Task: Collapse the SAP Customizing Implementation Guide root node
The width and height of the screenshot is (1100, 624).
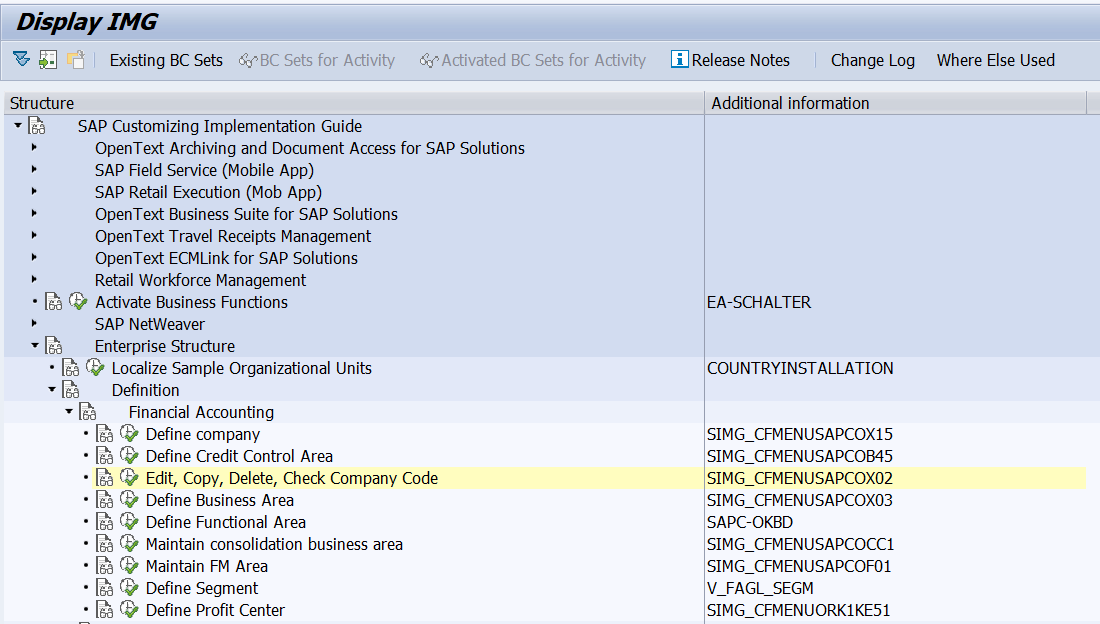Action: coord(18,126)
